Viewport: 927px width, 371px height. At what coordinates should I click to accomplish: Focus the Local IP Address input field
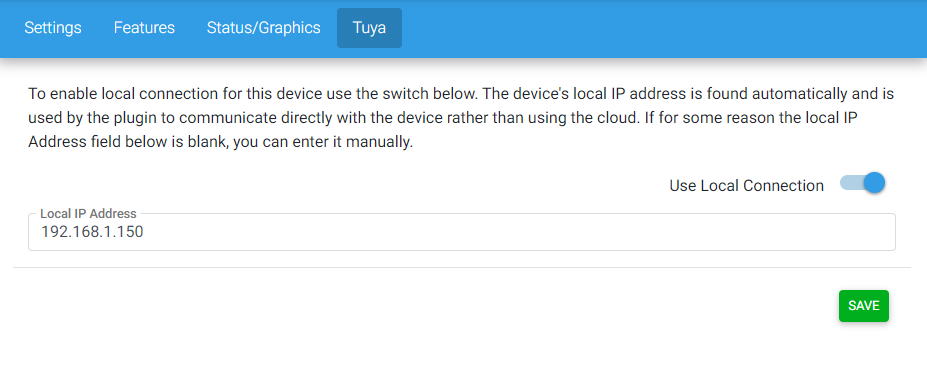pyautogui.click(x=462, y=232)
